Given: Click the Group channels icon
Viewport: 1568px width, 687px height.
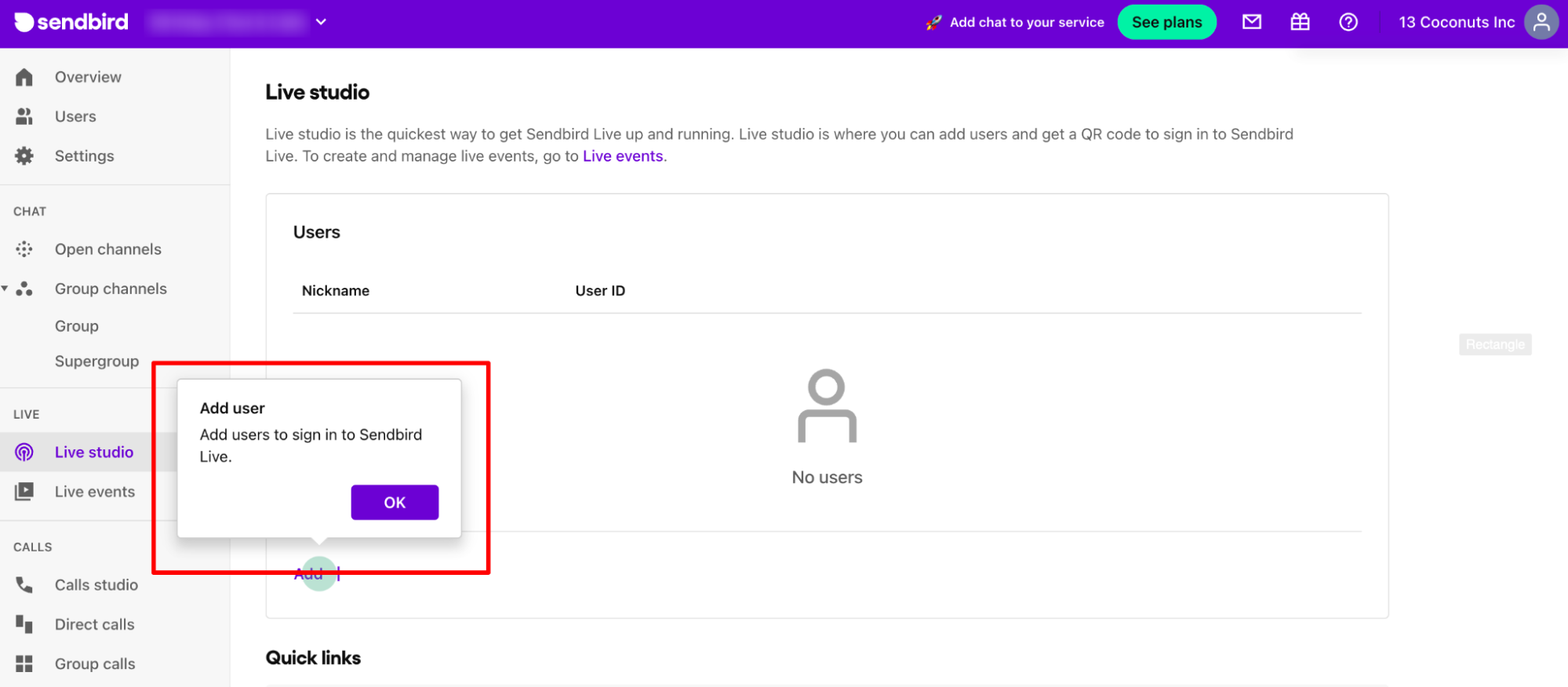Looking at the screenshot, I should [x=24, y=289].
